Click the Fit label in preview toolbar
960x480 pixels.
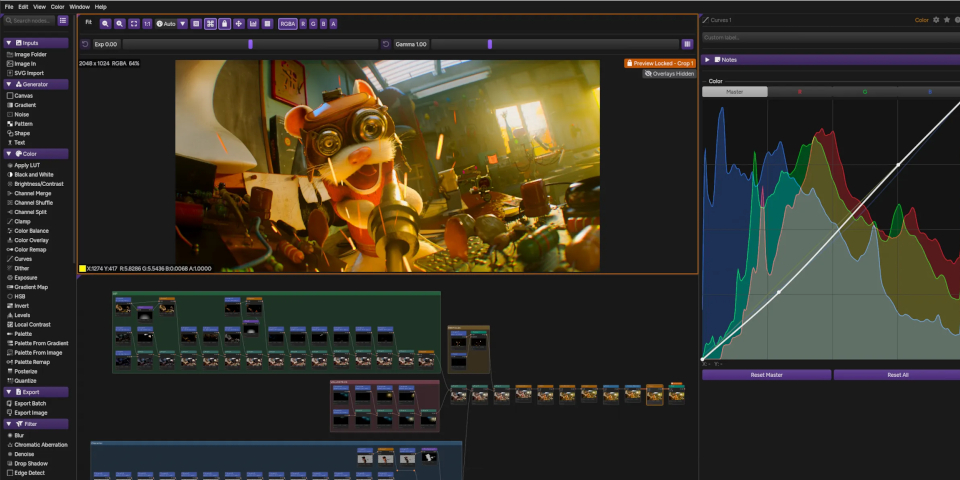(x=89, y=22)
